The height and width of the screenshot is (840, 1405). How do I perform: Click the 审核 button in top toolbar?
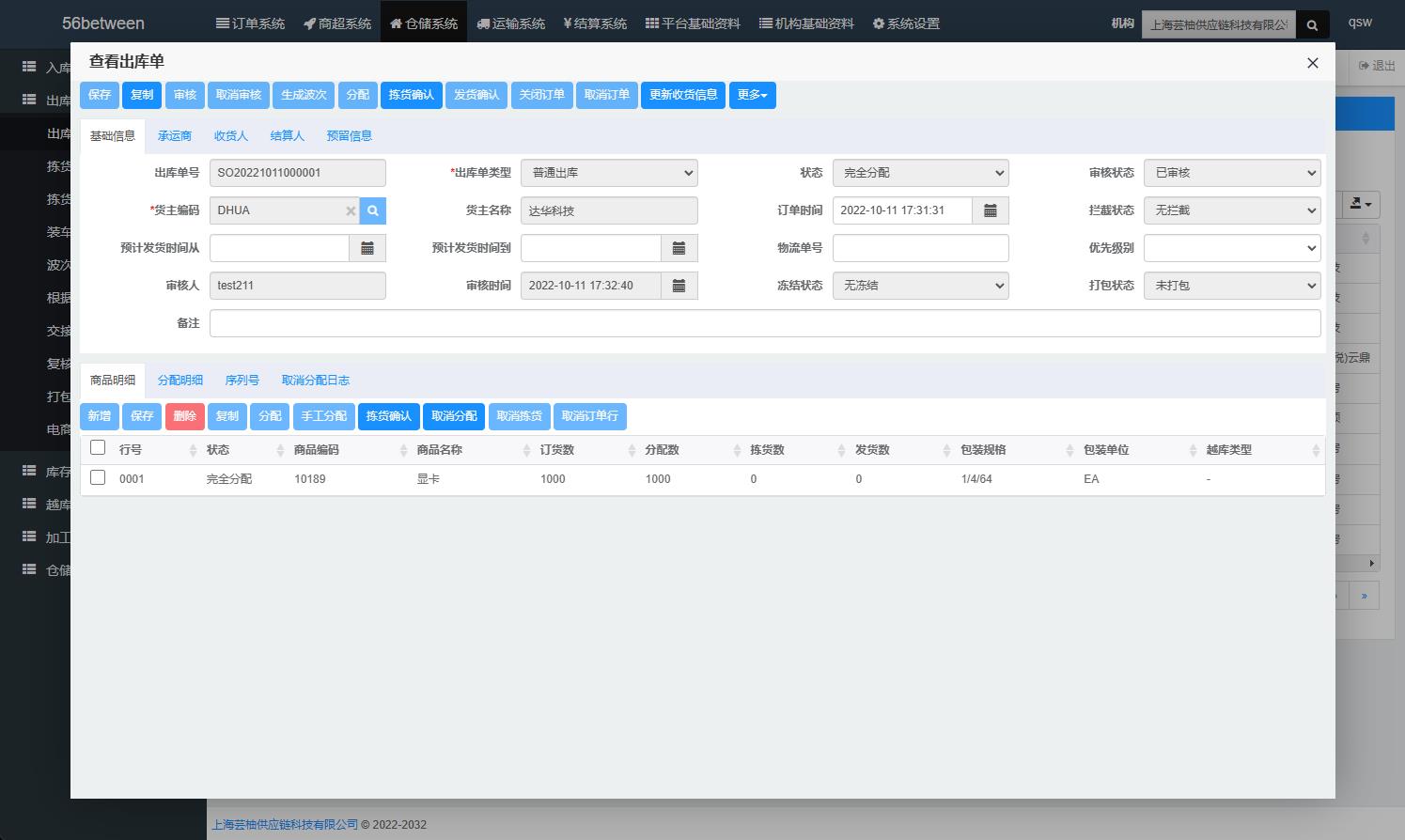coord(185,95)
